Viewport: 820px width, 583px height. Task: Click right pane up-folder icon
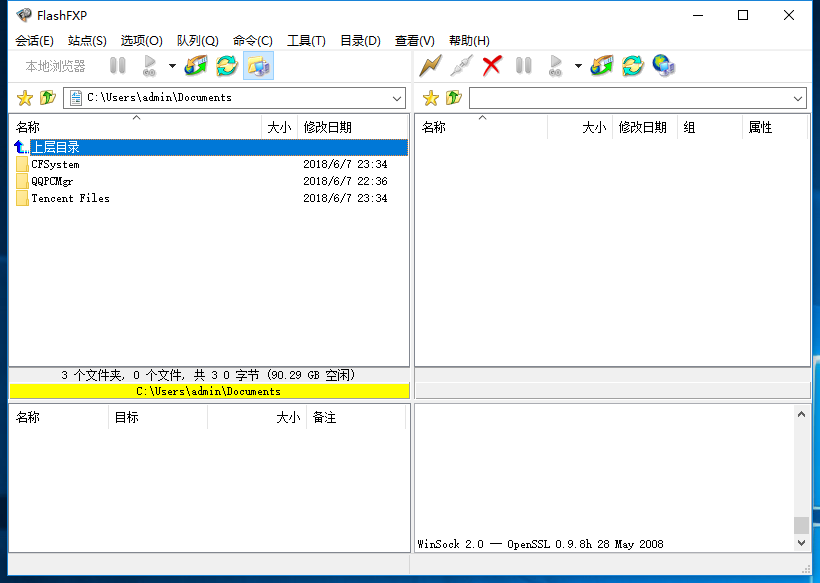point(453,98)
